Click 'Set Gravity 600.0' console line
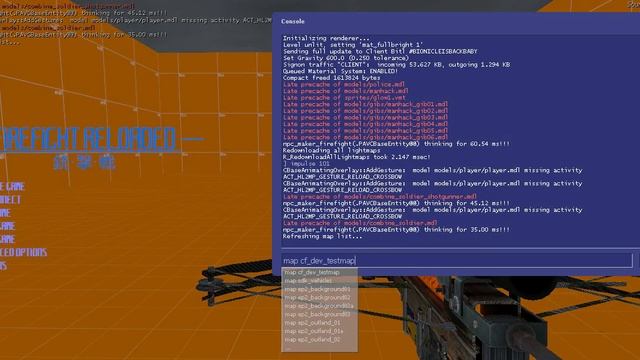Screen dimensions: 640x360 pyautogui.click(x=346, y=58)
